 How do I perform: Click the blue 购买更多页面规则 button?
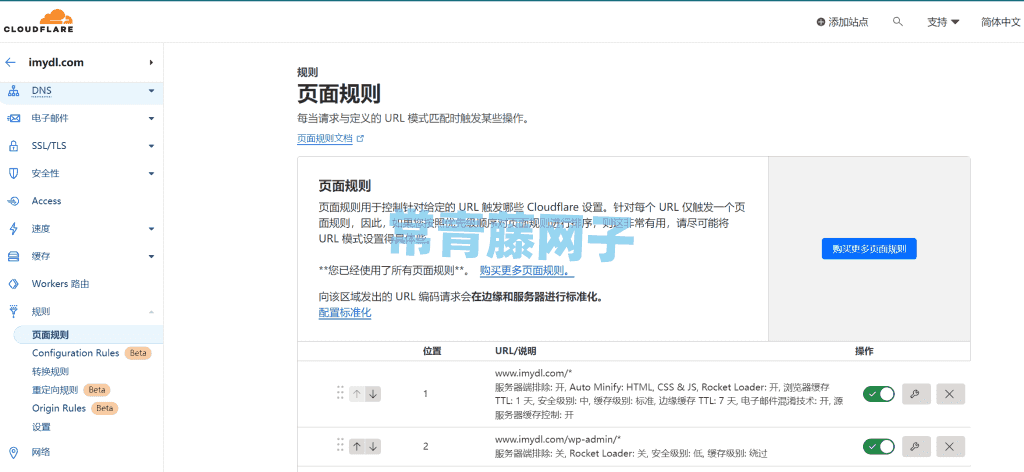(x=869, y=249)
